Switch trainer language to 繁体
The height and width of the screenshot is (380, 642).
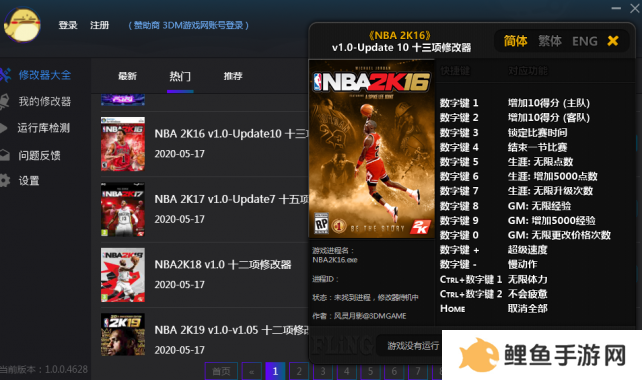(x=550, y=41)
